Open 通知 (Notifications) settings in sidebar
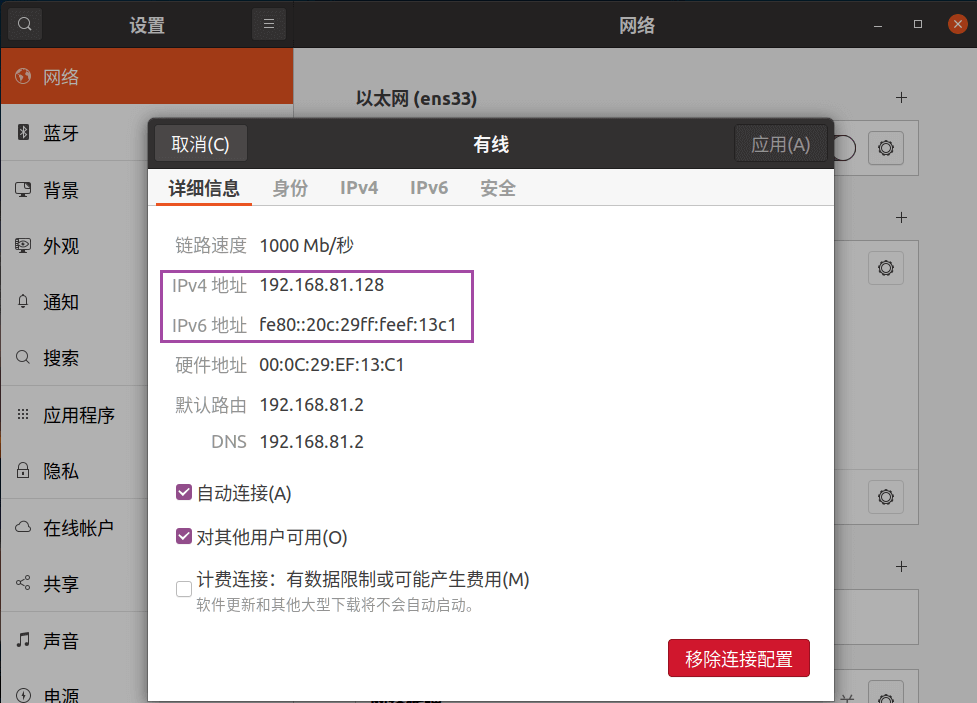The height and width of the screenshot is (703, 977). click(60, 302)
